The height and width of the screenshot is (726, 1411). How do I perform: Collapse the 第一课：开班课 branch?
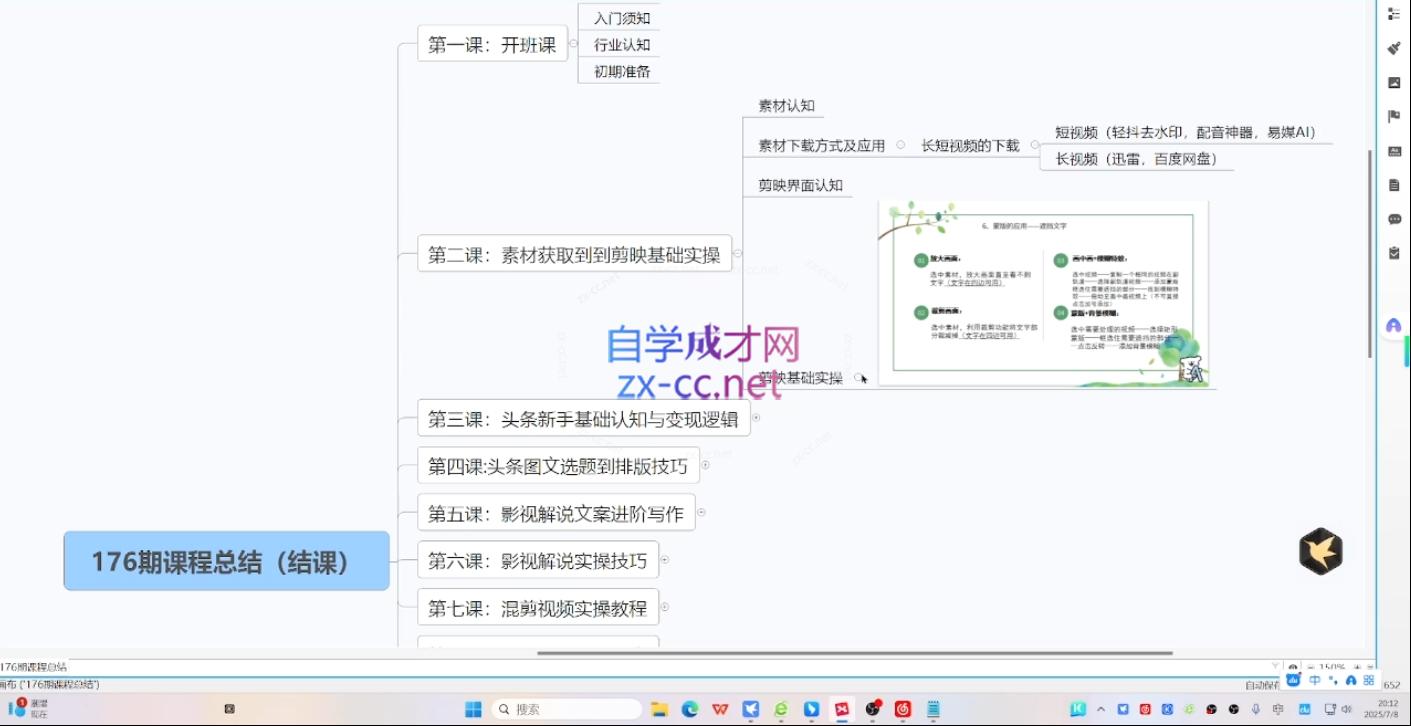tap(573, 44)
